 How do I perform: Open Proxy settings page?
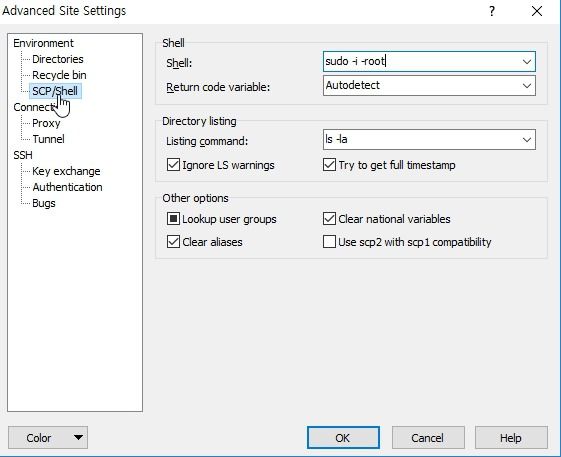(x=46, y=123)
